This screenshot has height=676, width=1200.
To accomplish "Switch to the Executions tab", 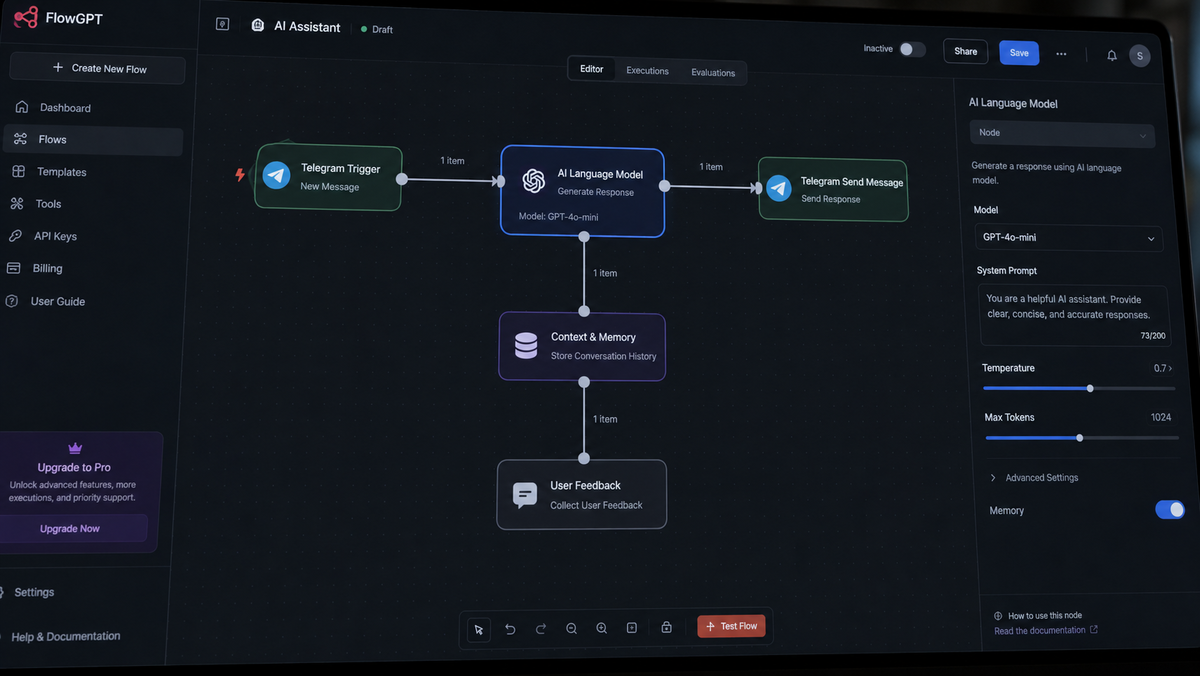I will click(648, 71).
